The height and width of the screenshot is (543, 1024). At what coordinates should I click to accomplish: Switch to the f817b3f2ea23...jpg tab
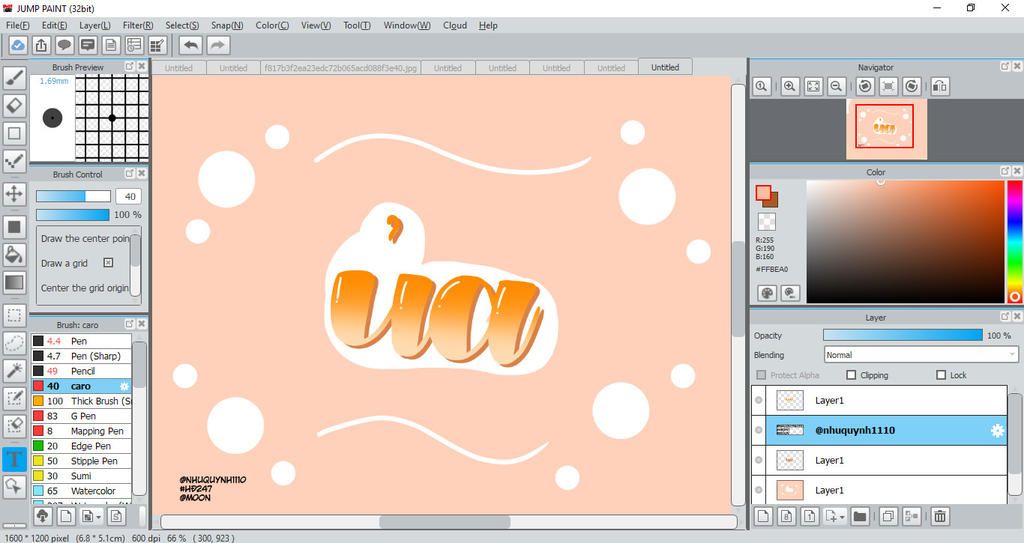point(340,68)
